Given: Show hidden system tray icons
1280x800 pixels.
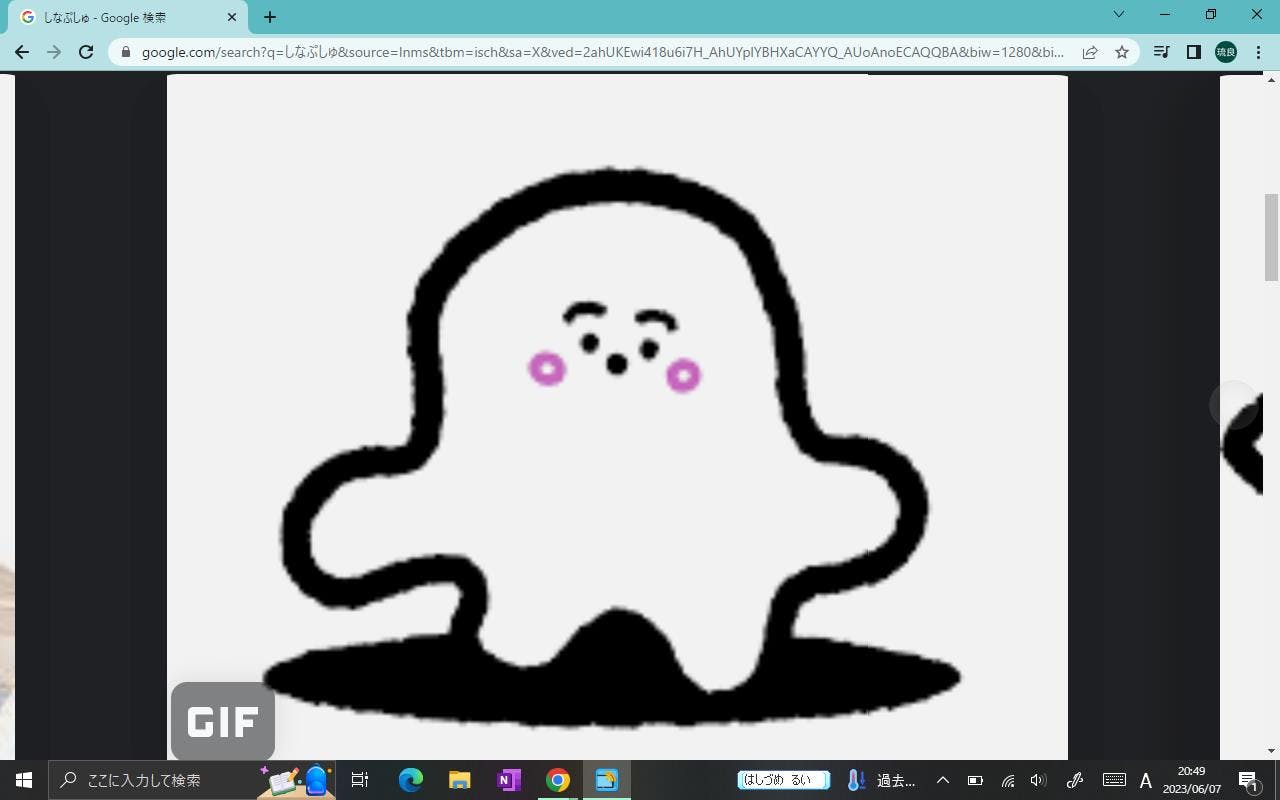Looking at the screenshot, I should pos(942,781).
